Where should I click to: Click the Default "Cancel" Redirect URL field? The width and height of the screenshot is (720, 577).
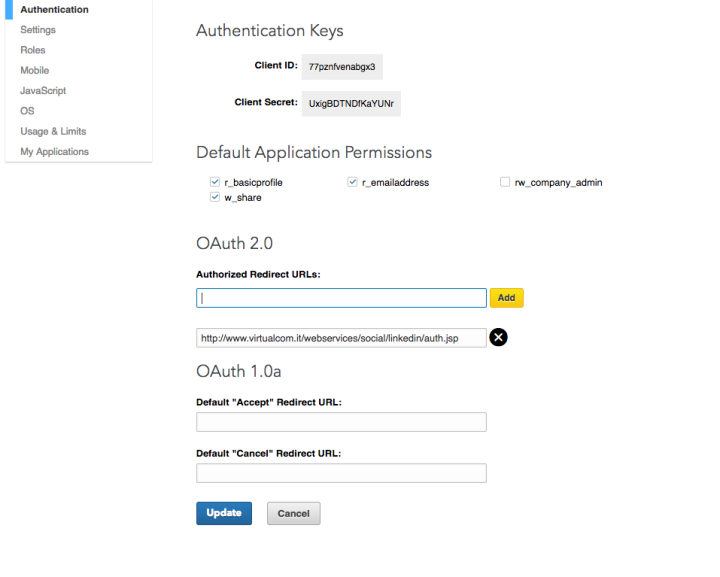341,473
